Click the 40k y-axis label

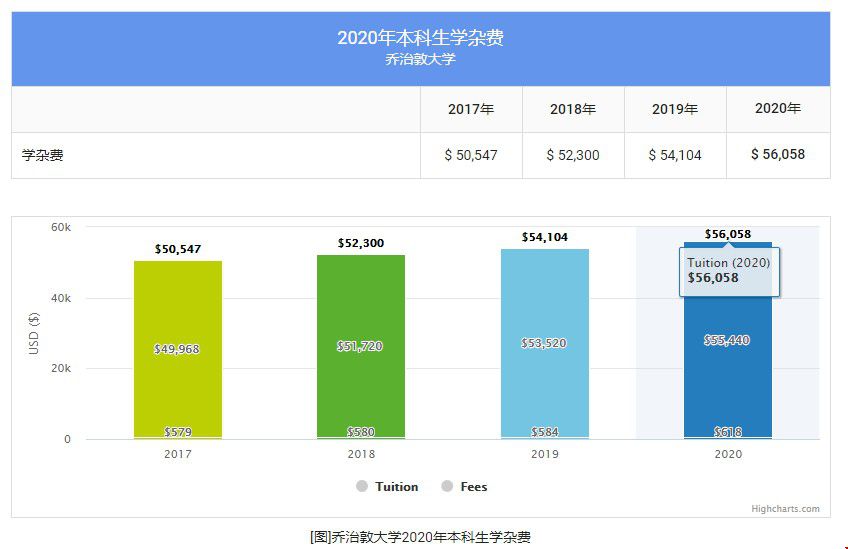[61, 298]
